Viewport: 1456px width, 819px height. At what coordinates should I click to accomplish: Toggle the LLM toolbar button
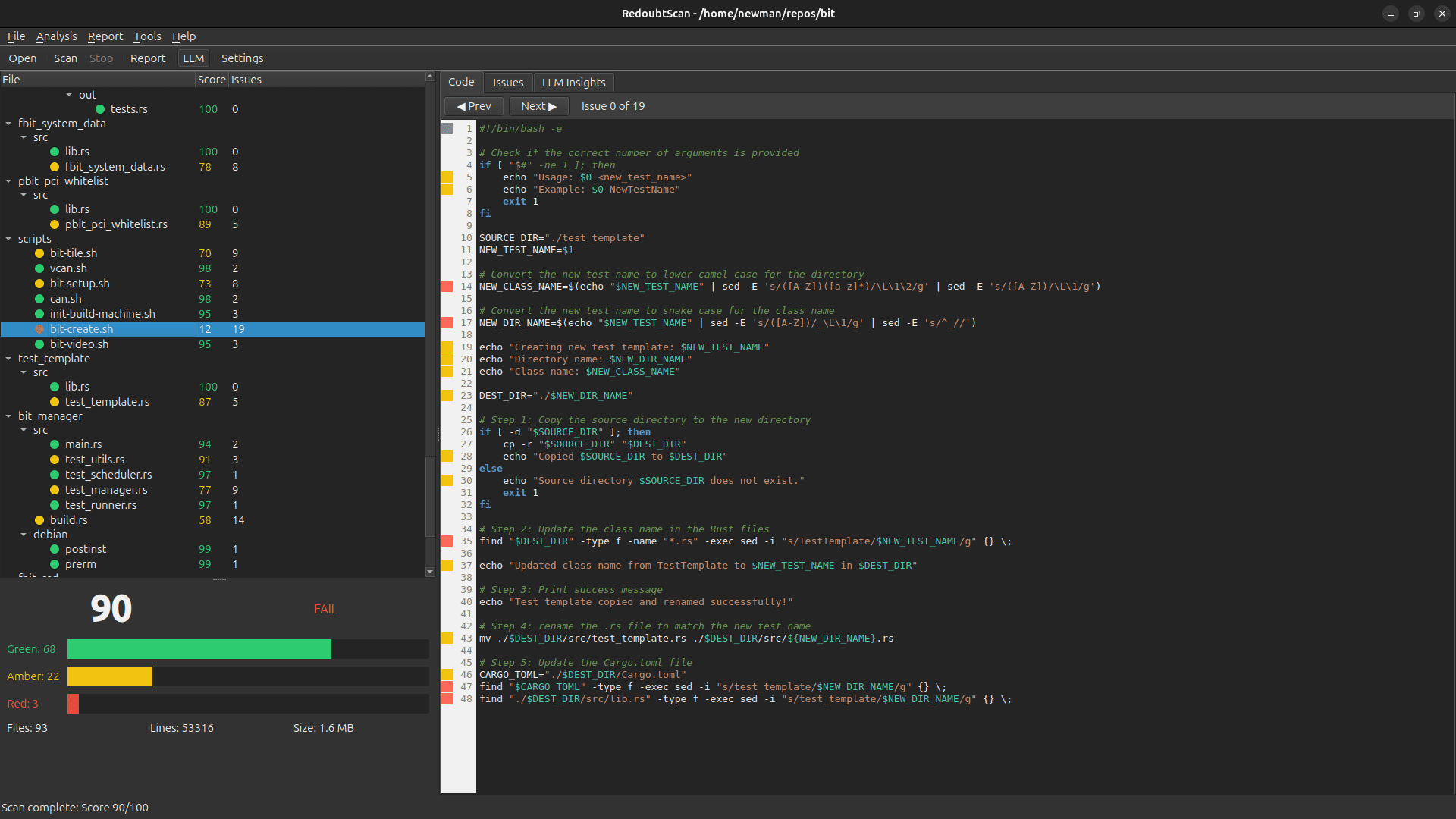(193, 58)
